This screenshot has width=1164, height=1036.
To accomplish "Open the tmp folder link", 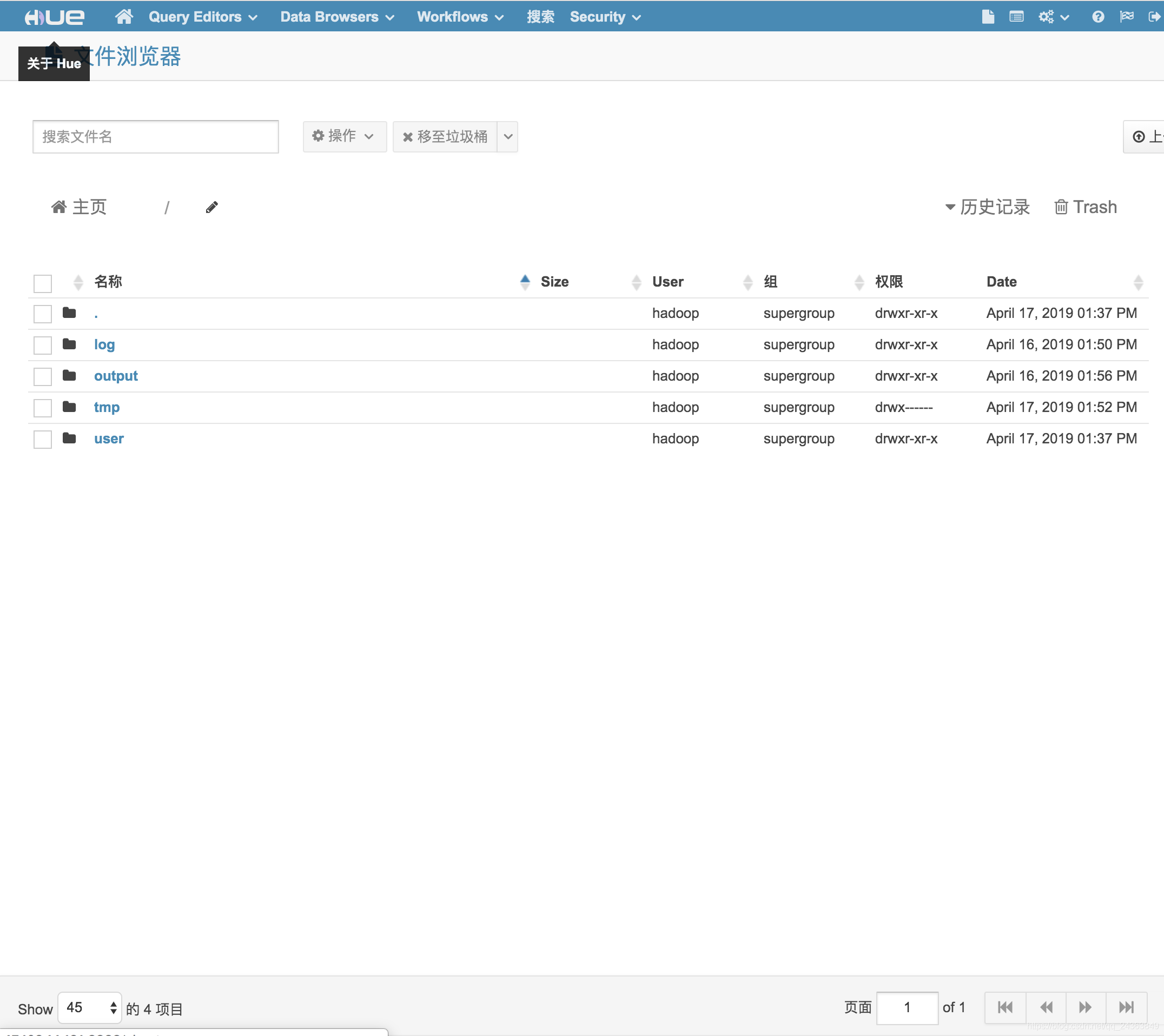I will 107,407.
